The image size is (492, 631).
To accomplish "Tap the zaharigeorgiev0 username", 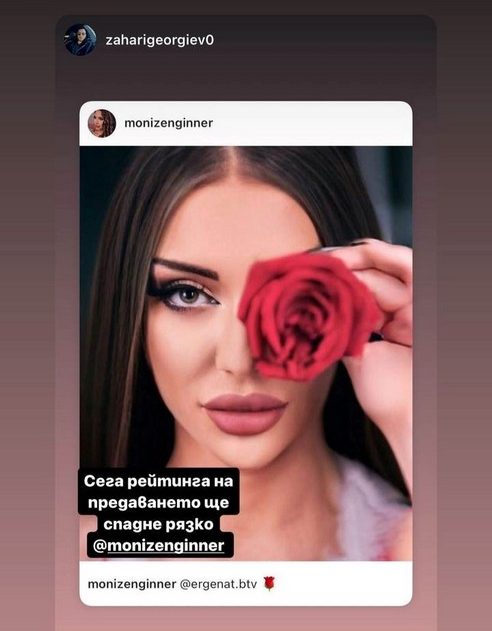I will 160,40.
